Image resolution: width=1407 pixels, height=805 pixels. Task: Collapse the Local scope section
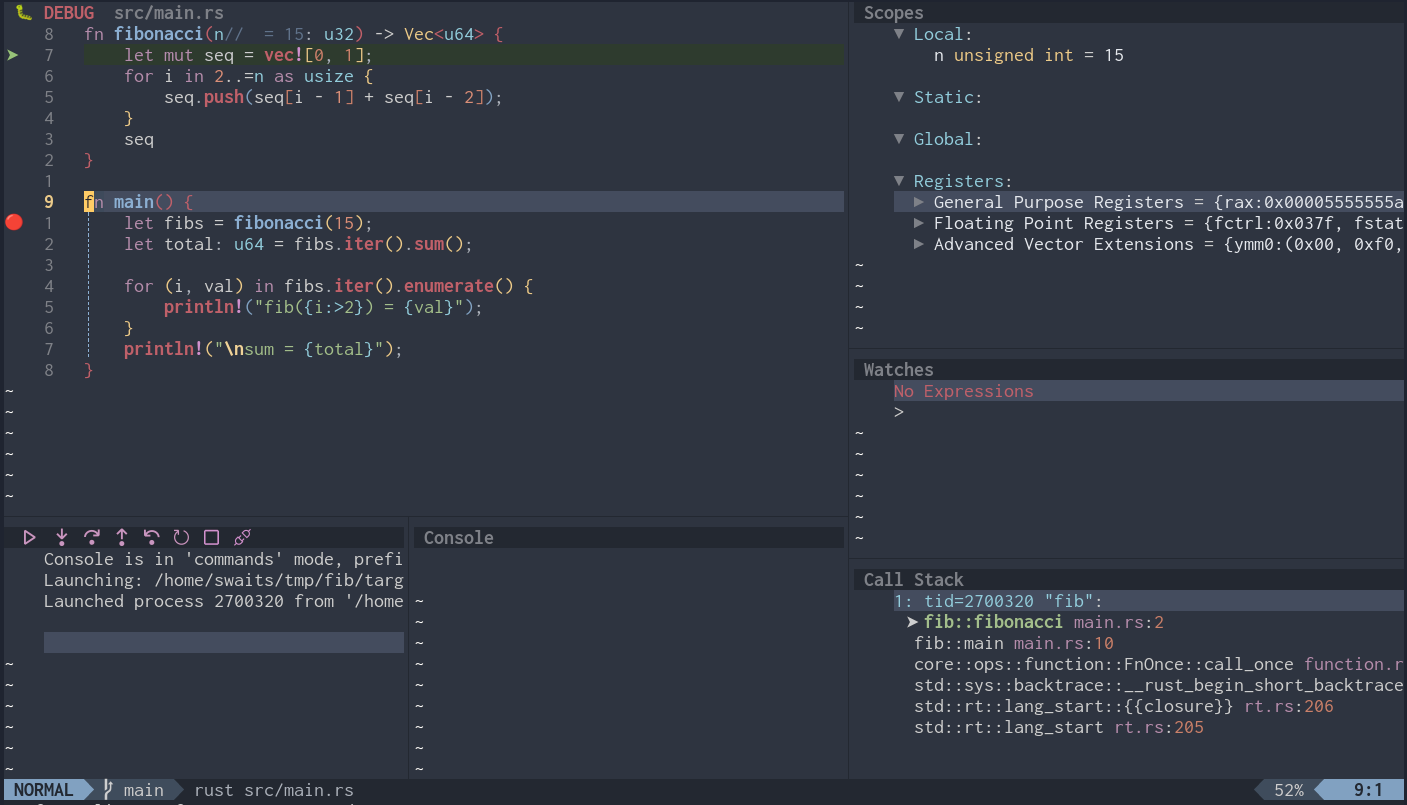(899, 34)
